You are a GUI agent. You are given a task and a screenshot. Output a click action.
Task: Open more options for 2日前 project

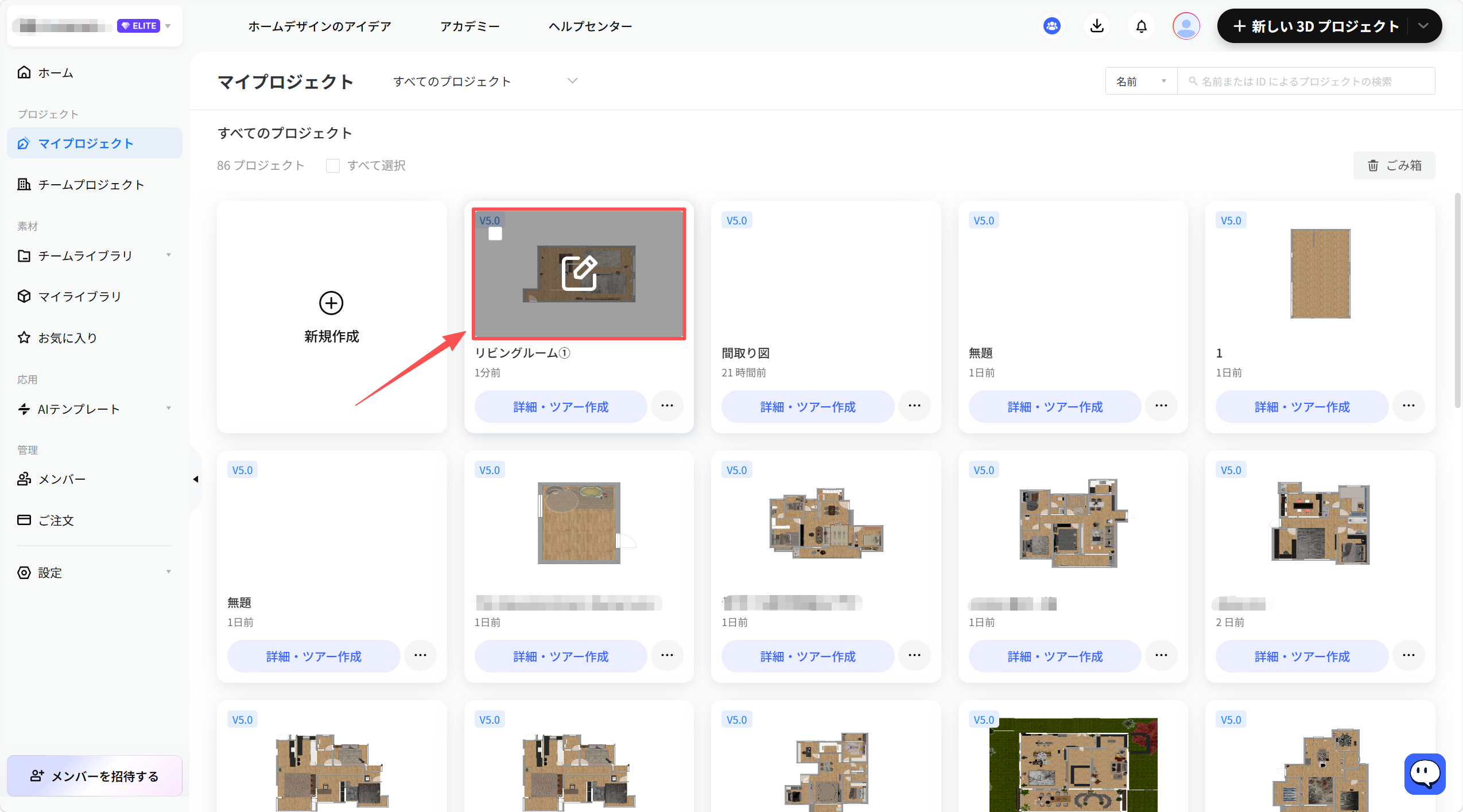1408,655
